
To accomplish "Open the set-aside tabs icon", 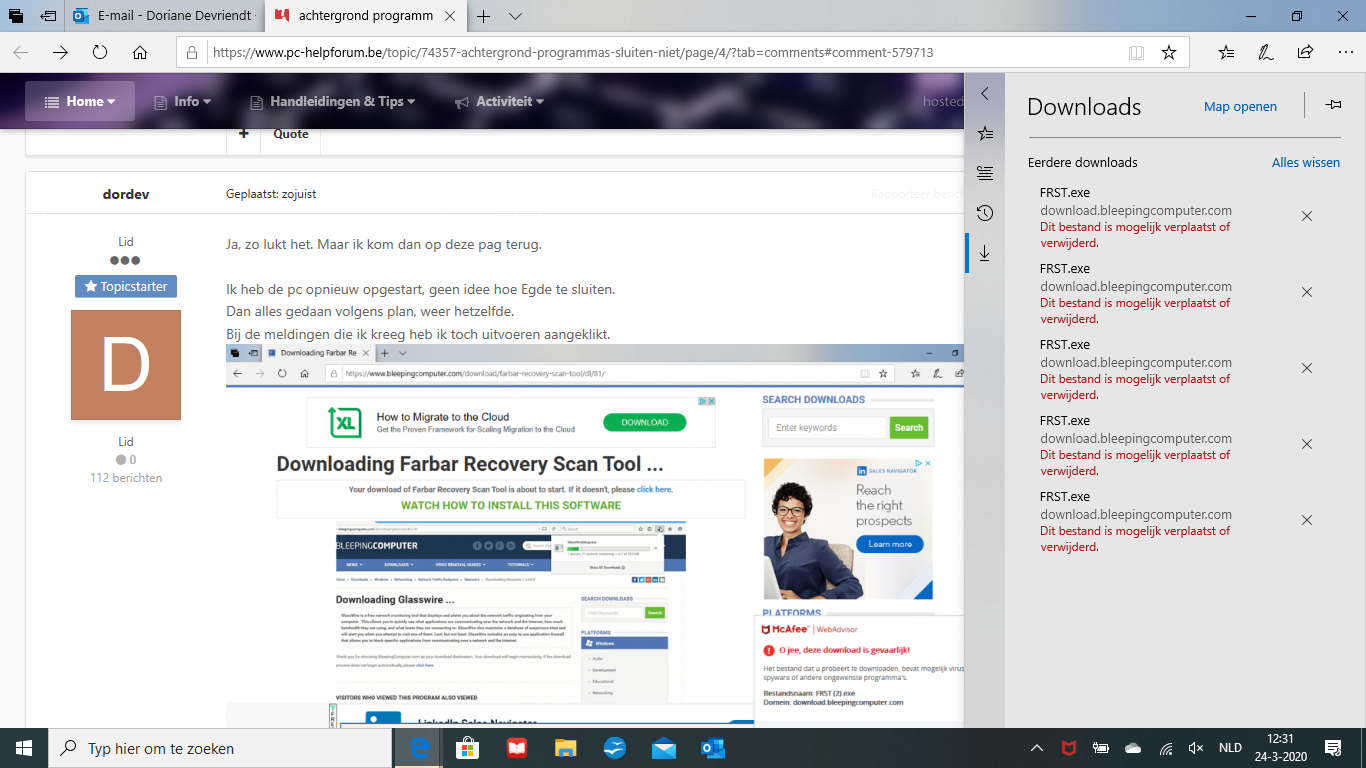I will pyautogui.click(x=16, y=16).
